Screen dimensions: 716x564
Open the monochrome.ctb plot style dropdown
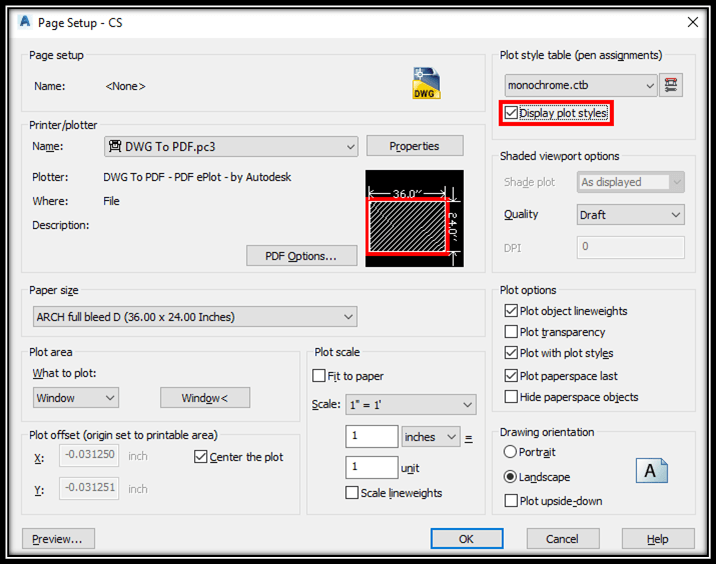click(x=581, y=85)
